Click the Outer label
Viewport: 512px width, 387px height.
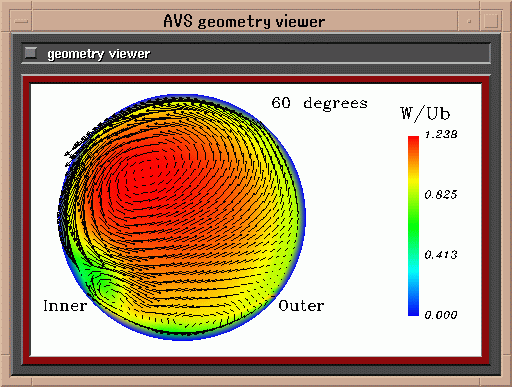pyautogui.click(x=301, y=306)
